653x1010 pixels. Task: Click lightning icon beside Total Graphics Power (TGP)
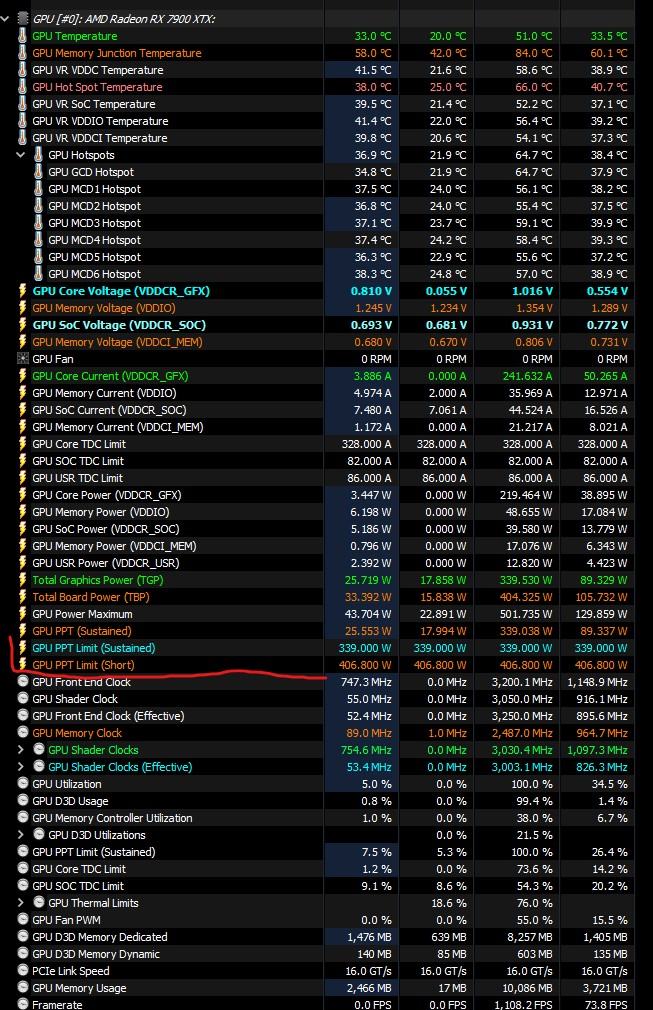tap(23, 580)
